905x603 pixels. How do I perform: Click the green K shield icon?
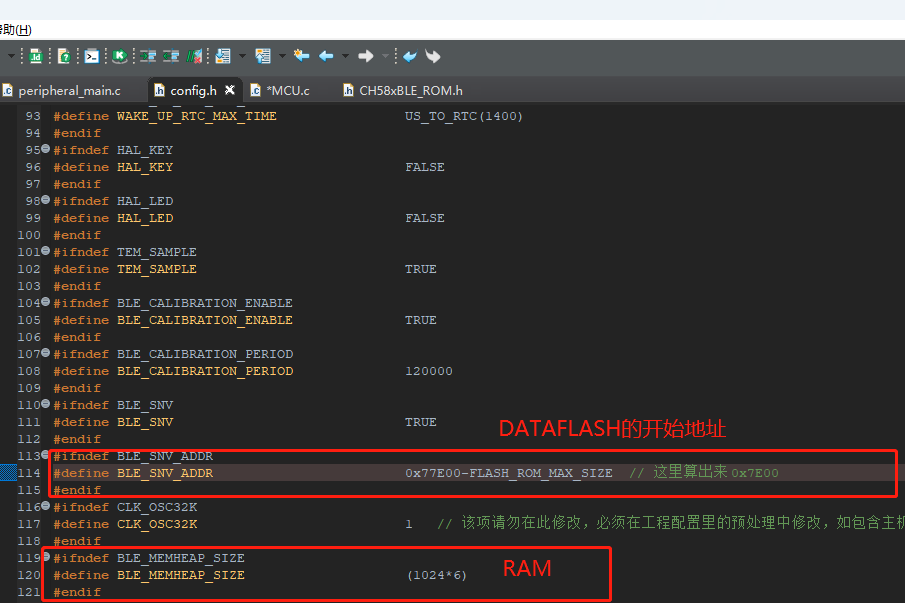(x=119, y=56)
